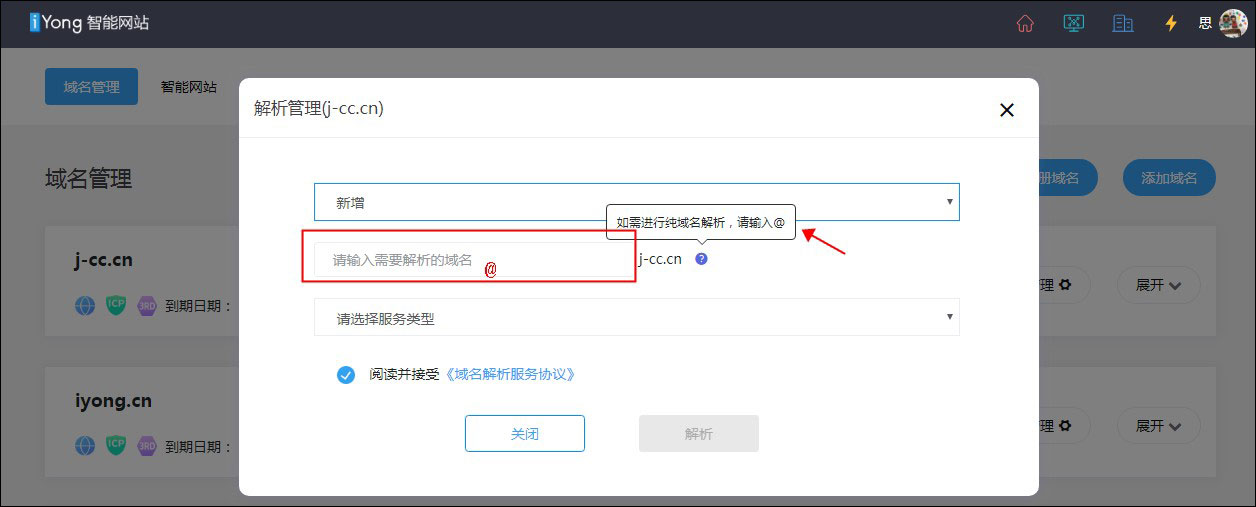Open the 请选择服务类型 dropdown
Image resolution: width=1256 pixels, height=507 pixels.
[636, 318]
